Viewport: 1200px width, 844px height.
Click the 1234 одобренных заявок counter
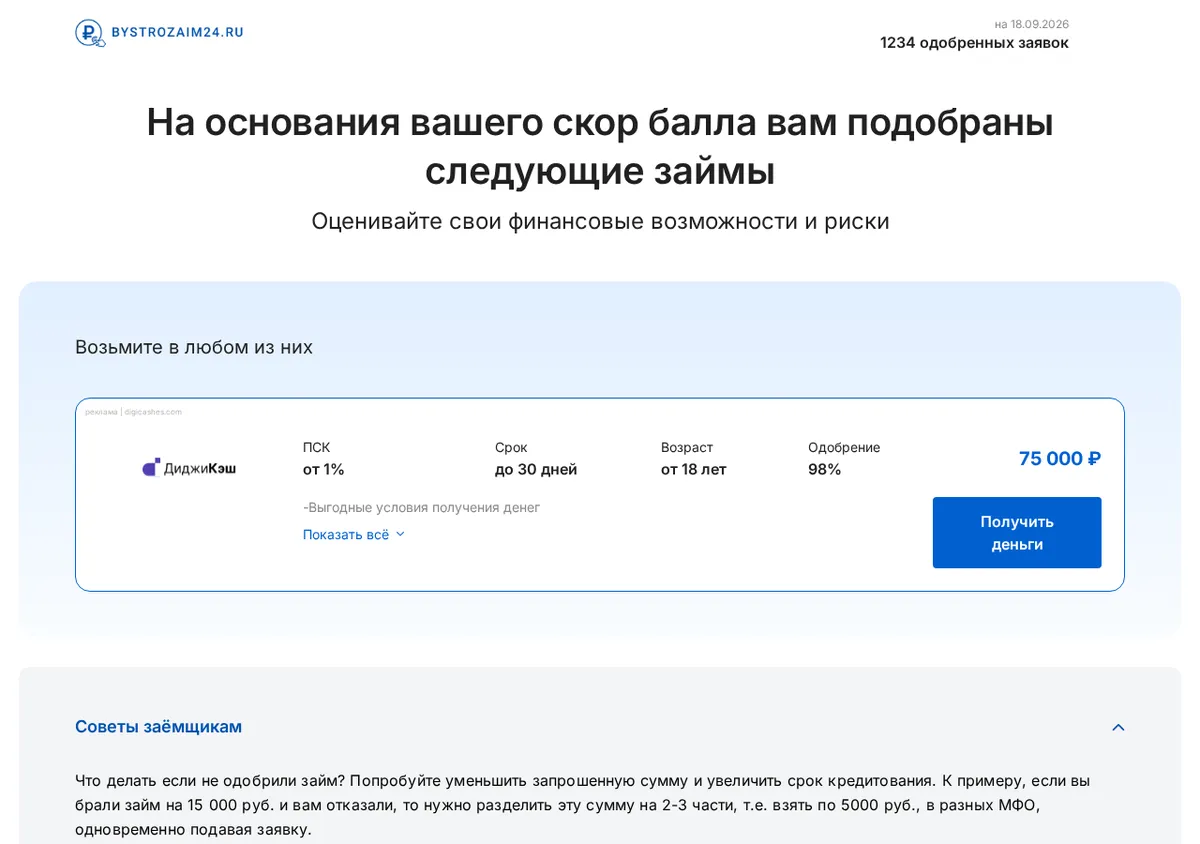(974, 43)
